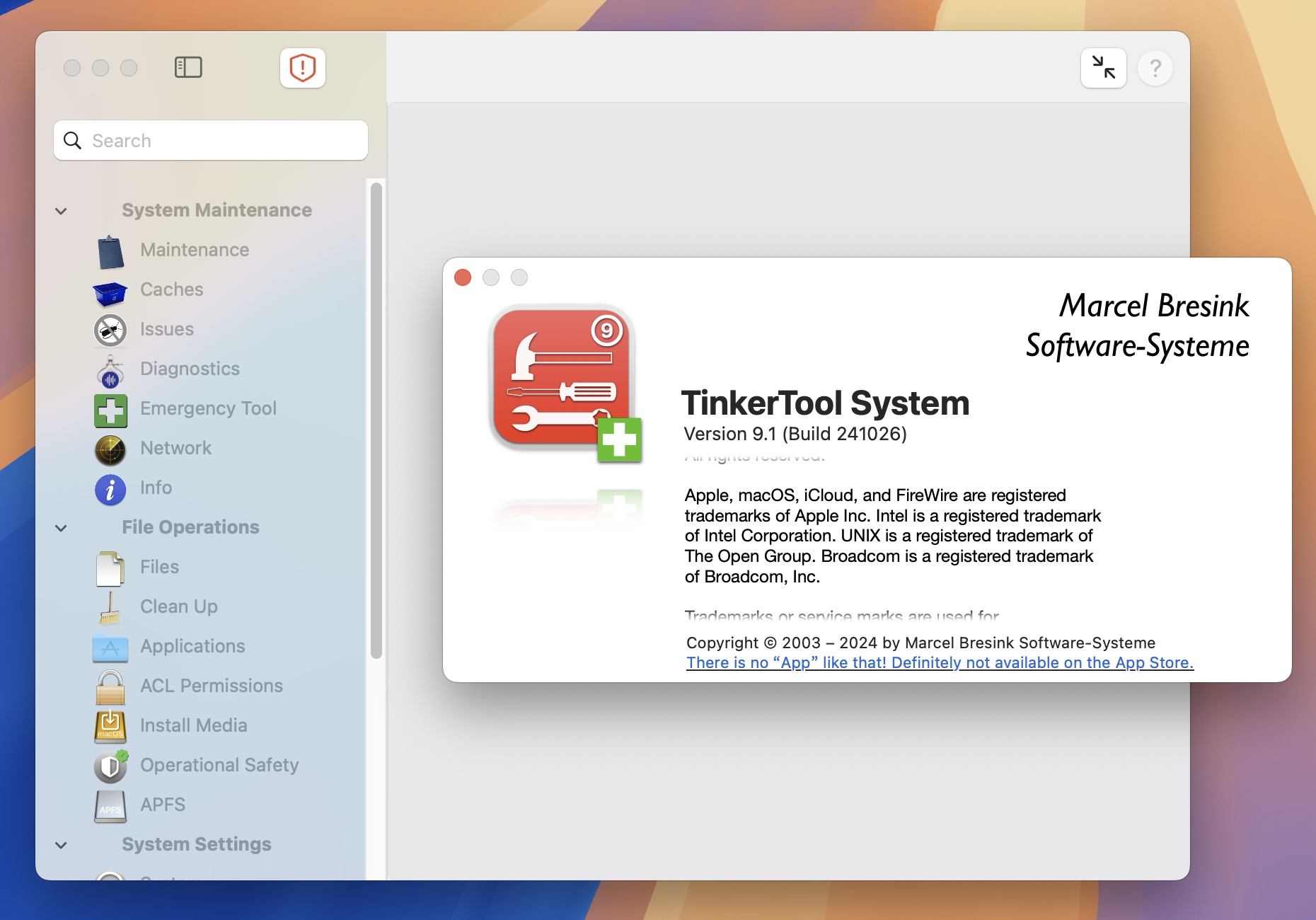Screen dimensions: 1316x920
Task: Select the APFS drive icon
Action: point(110,806)
